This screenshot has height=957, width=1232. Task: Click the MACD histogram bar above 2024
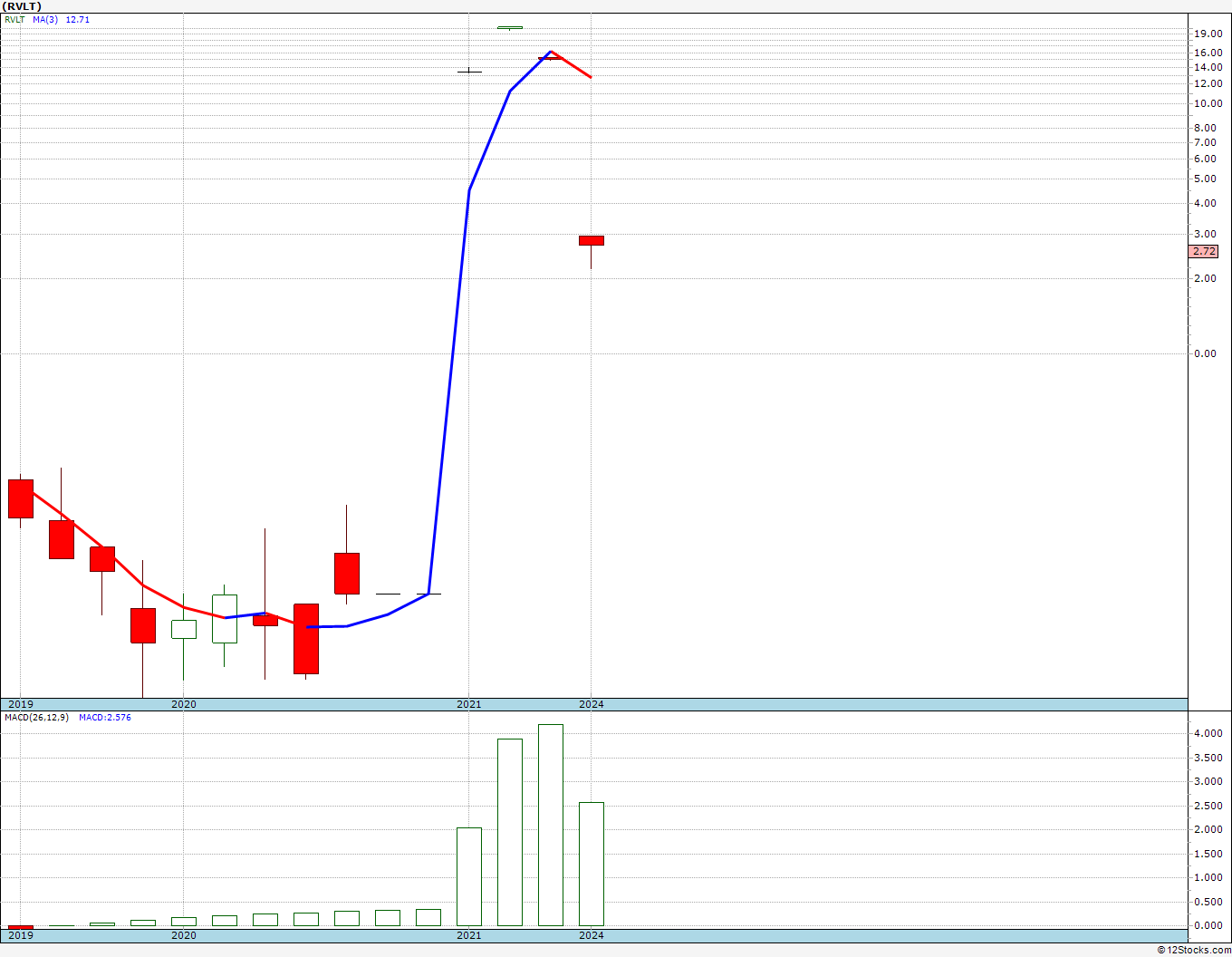point(592,864)
